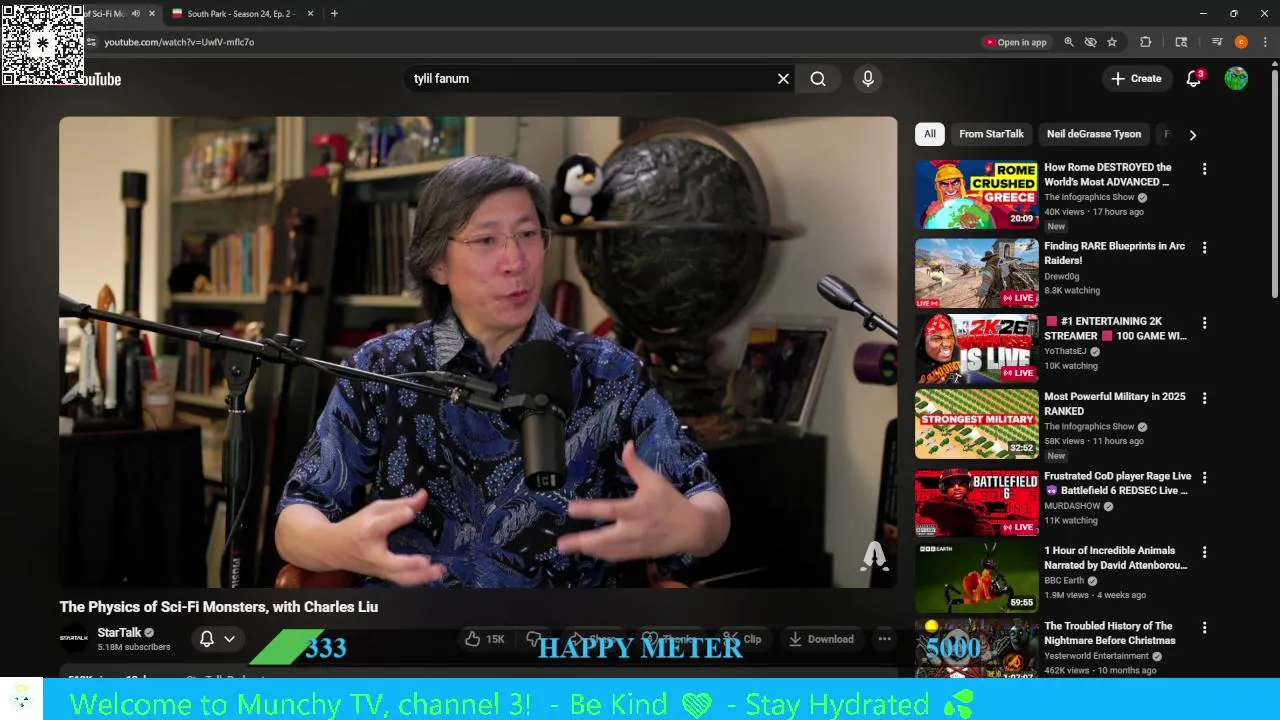Open the Rome Crushed Greece thumbnail
Screen dimensions: 1280x720
coord(976,194)
